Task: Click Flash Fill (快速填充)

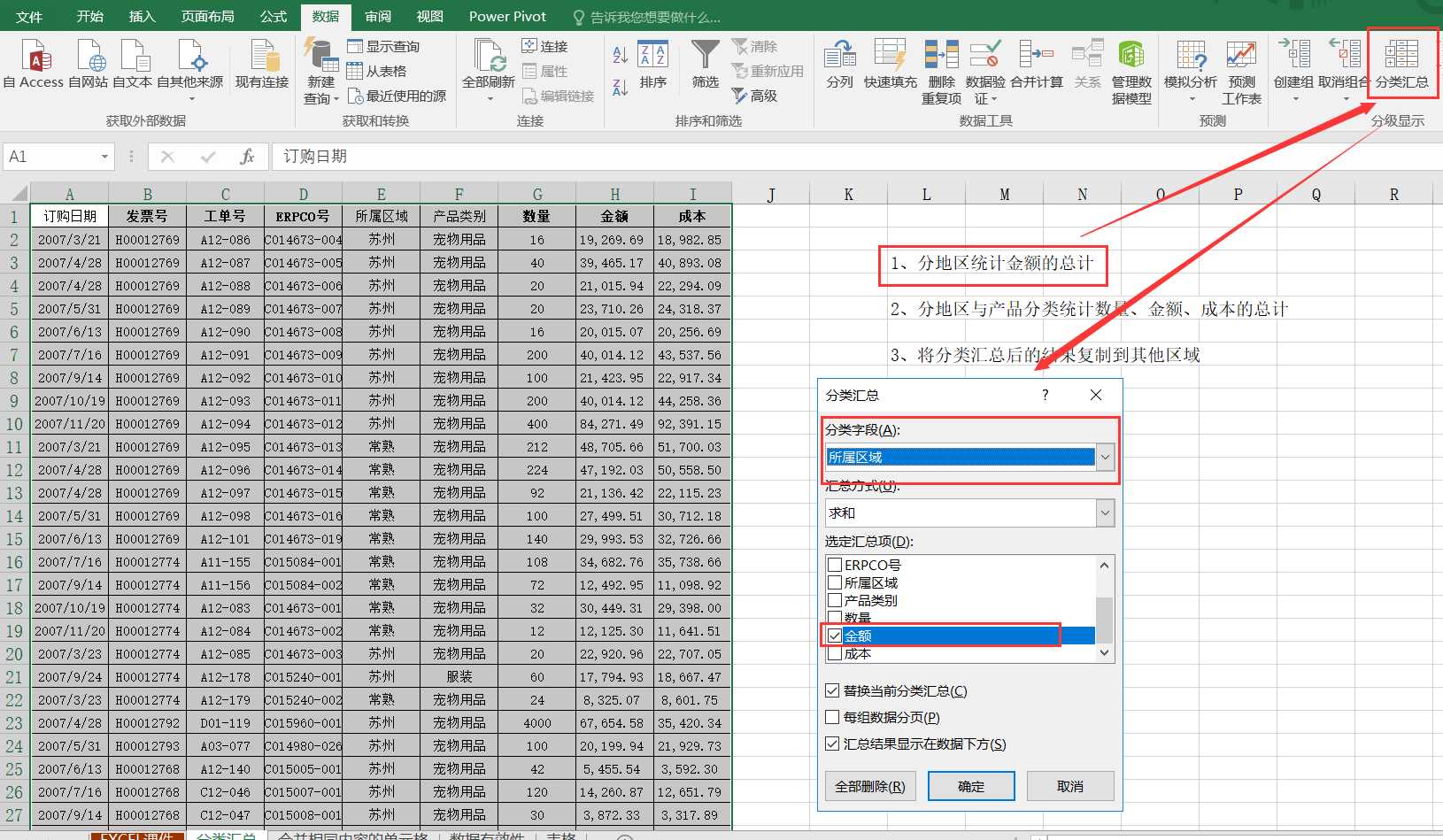Action: click(x=891, y=64)
